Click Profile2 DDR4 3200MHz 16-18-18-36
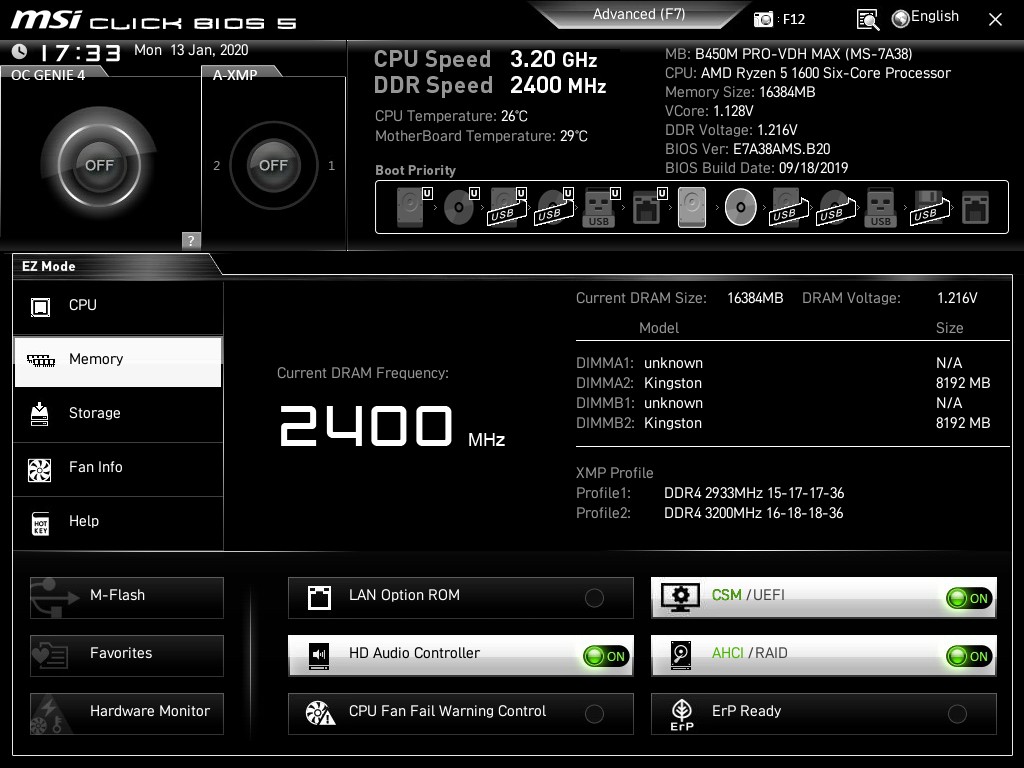 (709, 513)
